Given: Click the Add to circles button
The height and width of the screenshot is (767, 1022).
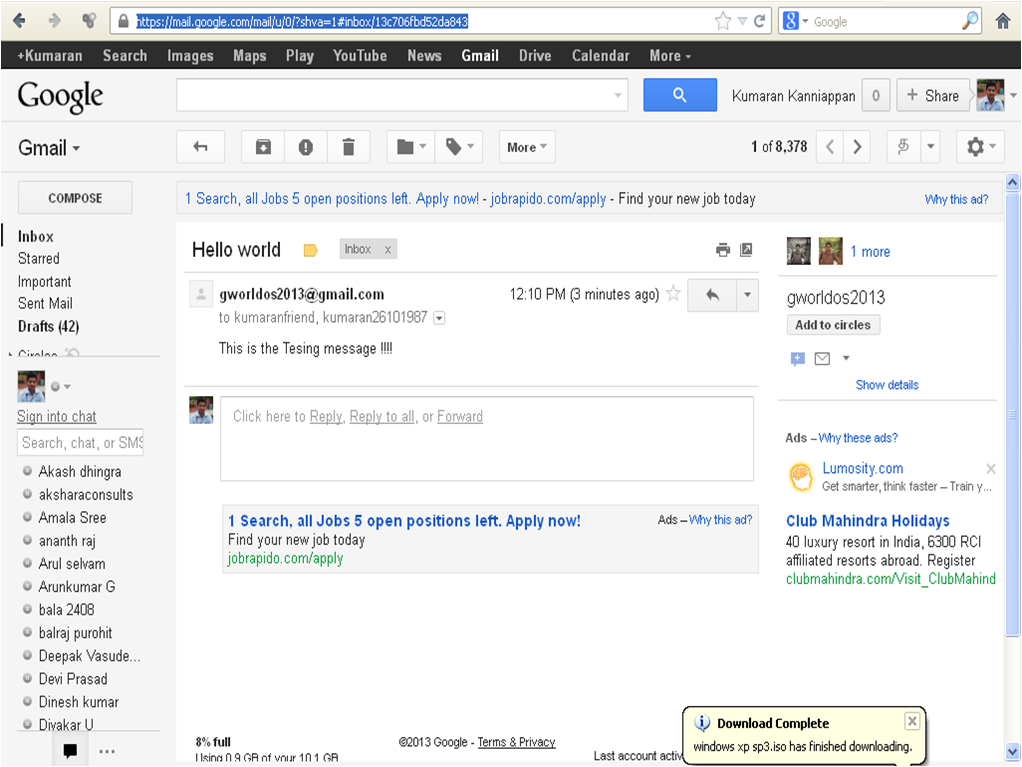Looking at the screenshot, I should coord(833,324).
